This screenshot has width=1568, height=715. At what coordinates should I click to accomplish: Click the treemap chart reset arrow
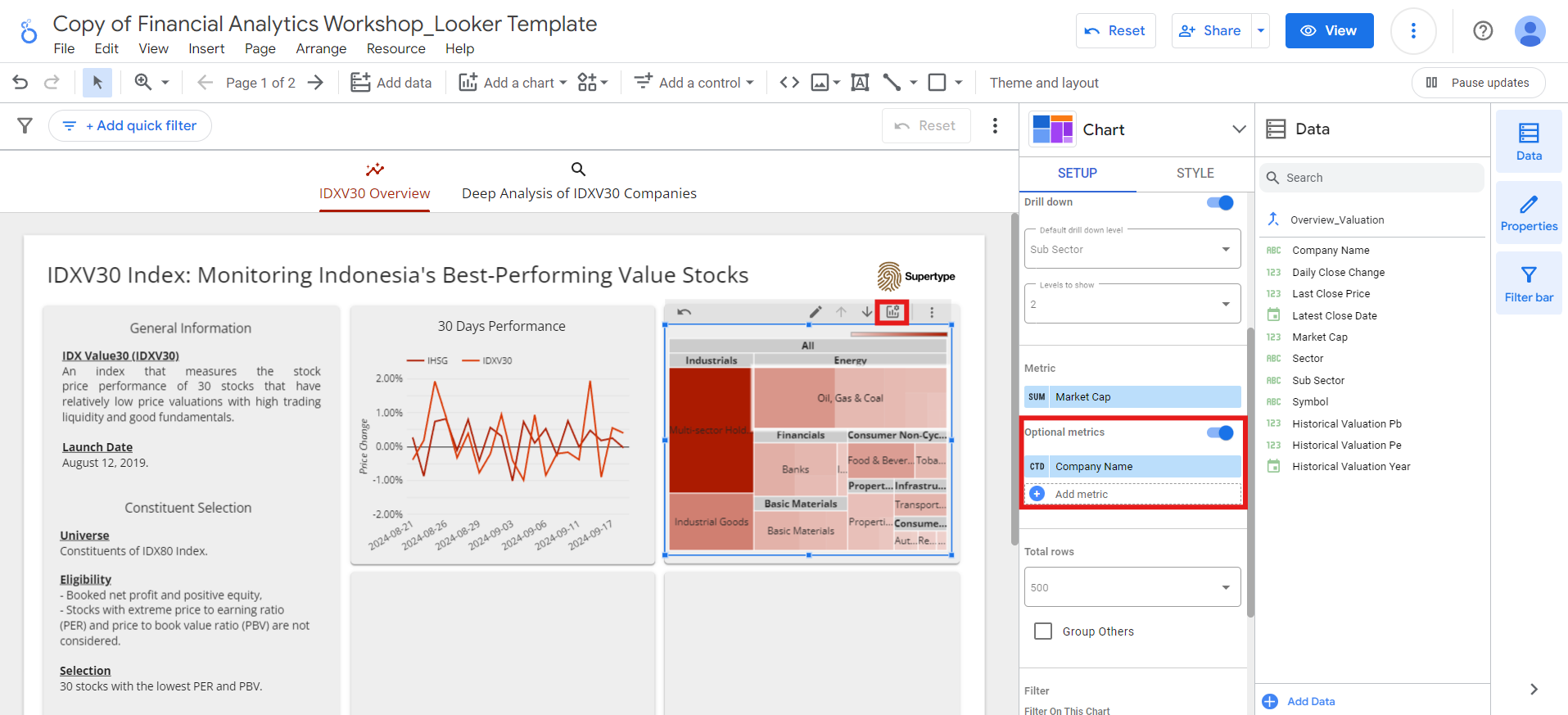685,312
